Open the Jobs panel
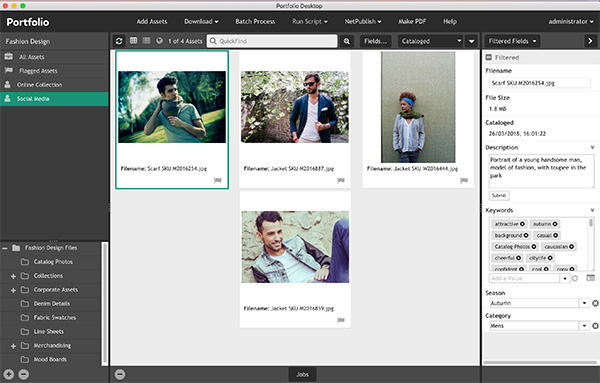The width and height of the screenshot is (600, 383). [x=302, y=375]
